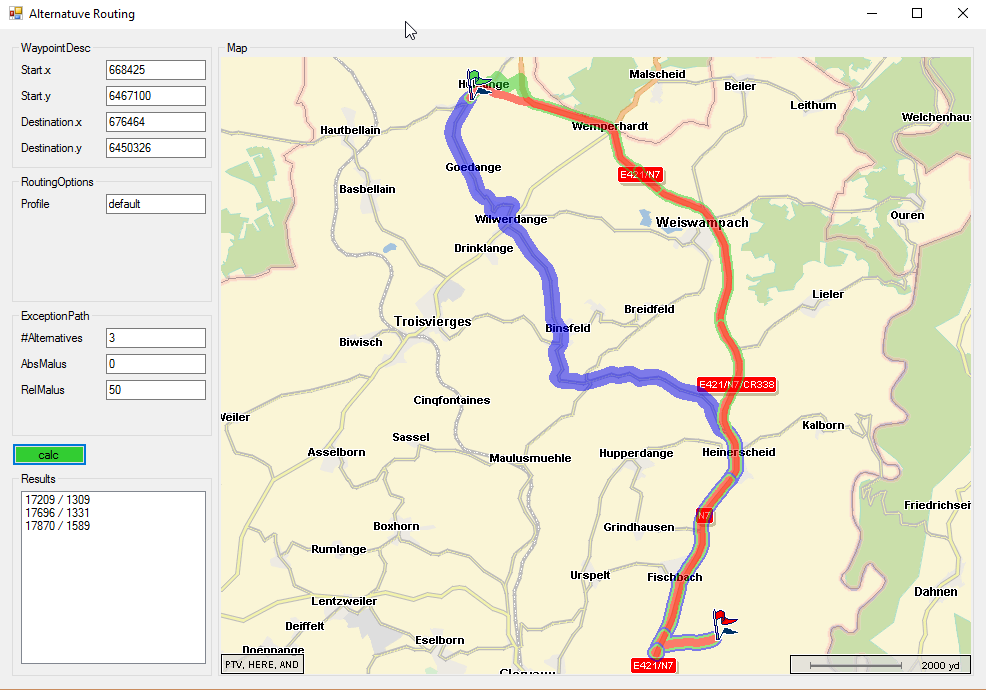Click the Destination.y text box

tap(155, 148)
